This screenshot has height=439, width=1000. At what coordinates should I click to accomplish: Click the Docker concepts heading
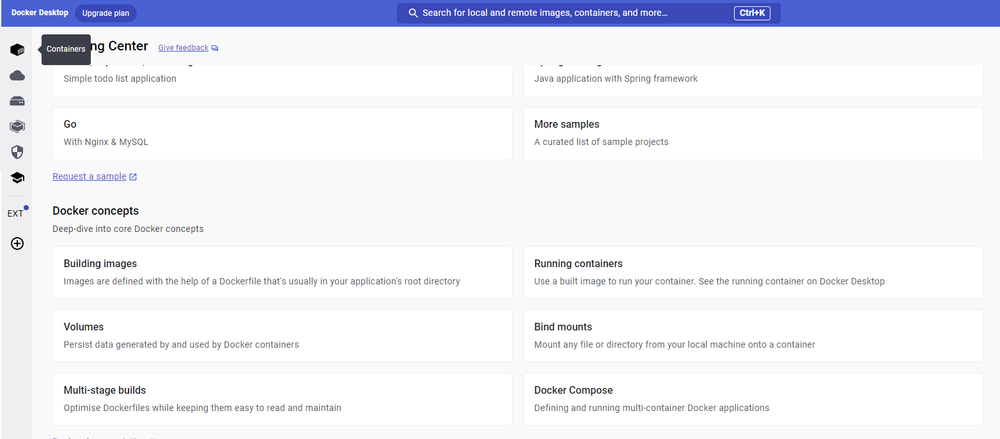[96, 211]
